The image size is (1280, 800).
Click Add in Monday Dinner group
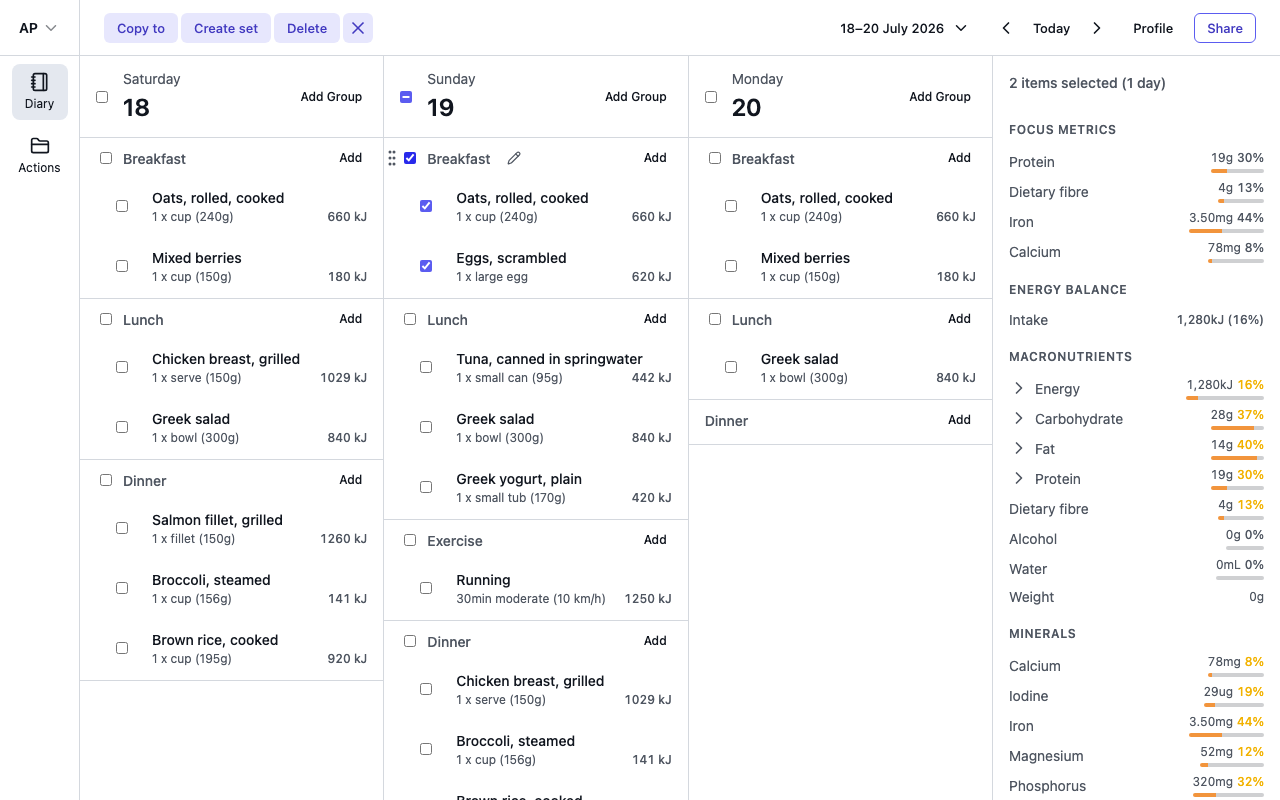(x=959, y=420)
